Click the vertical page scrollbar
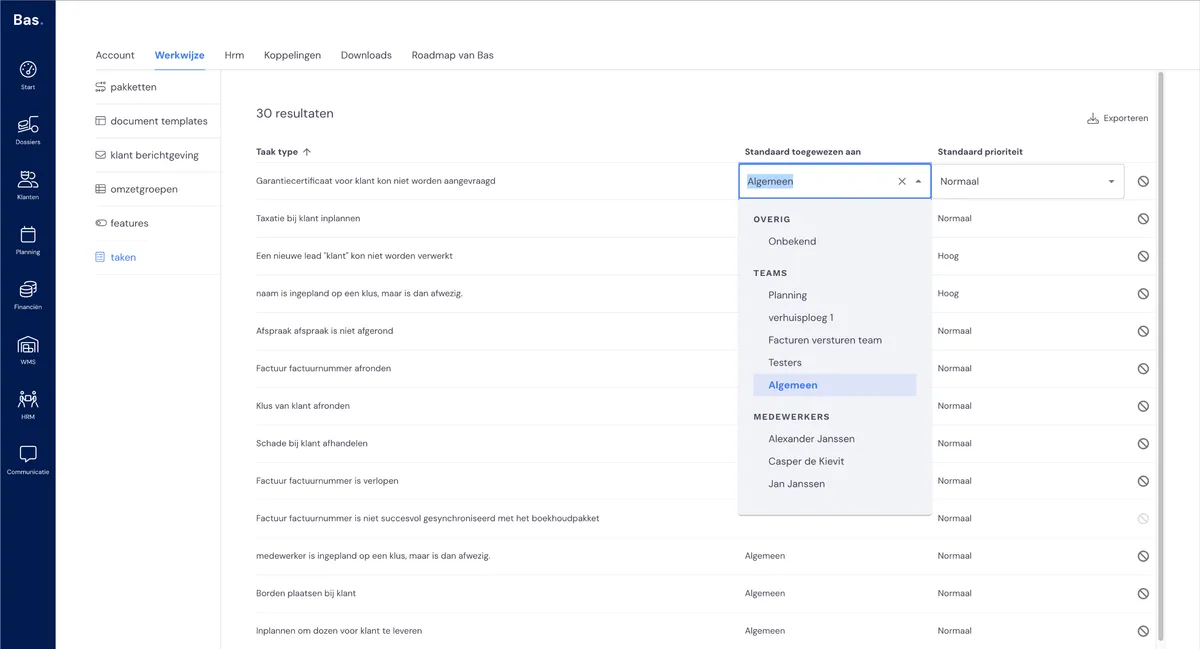This screenshot has width=1200, height=649. [1160, 355]
